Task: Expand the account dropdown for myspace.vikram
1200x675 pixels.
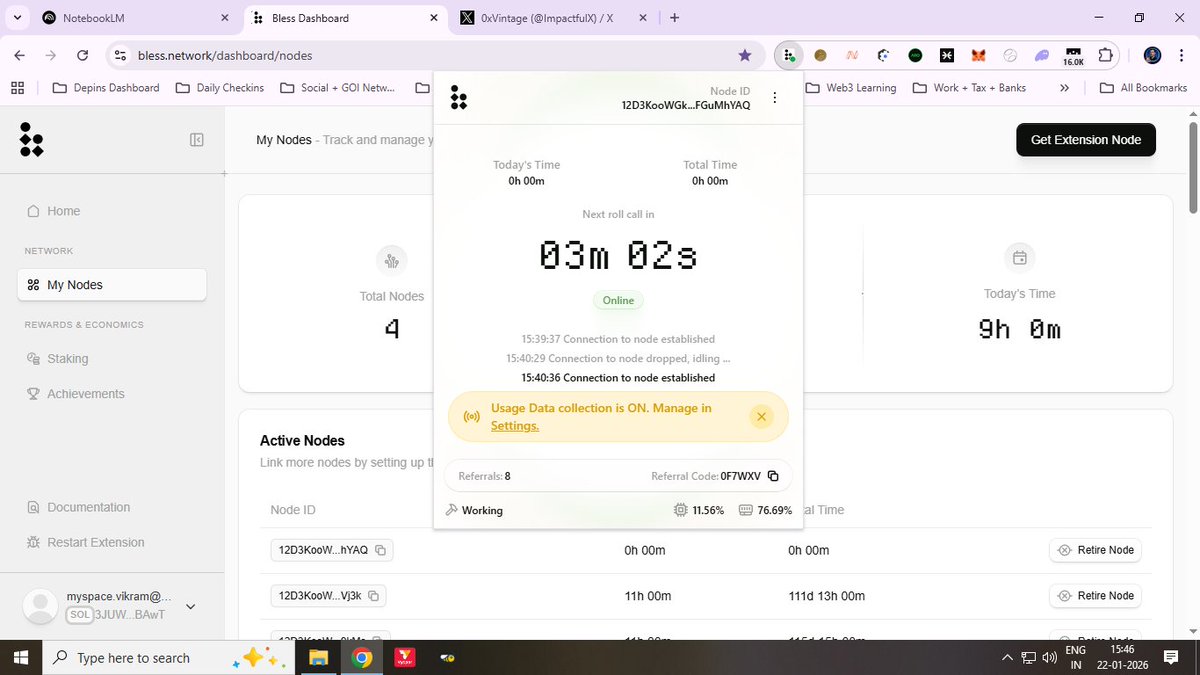Action: (191, 606)
